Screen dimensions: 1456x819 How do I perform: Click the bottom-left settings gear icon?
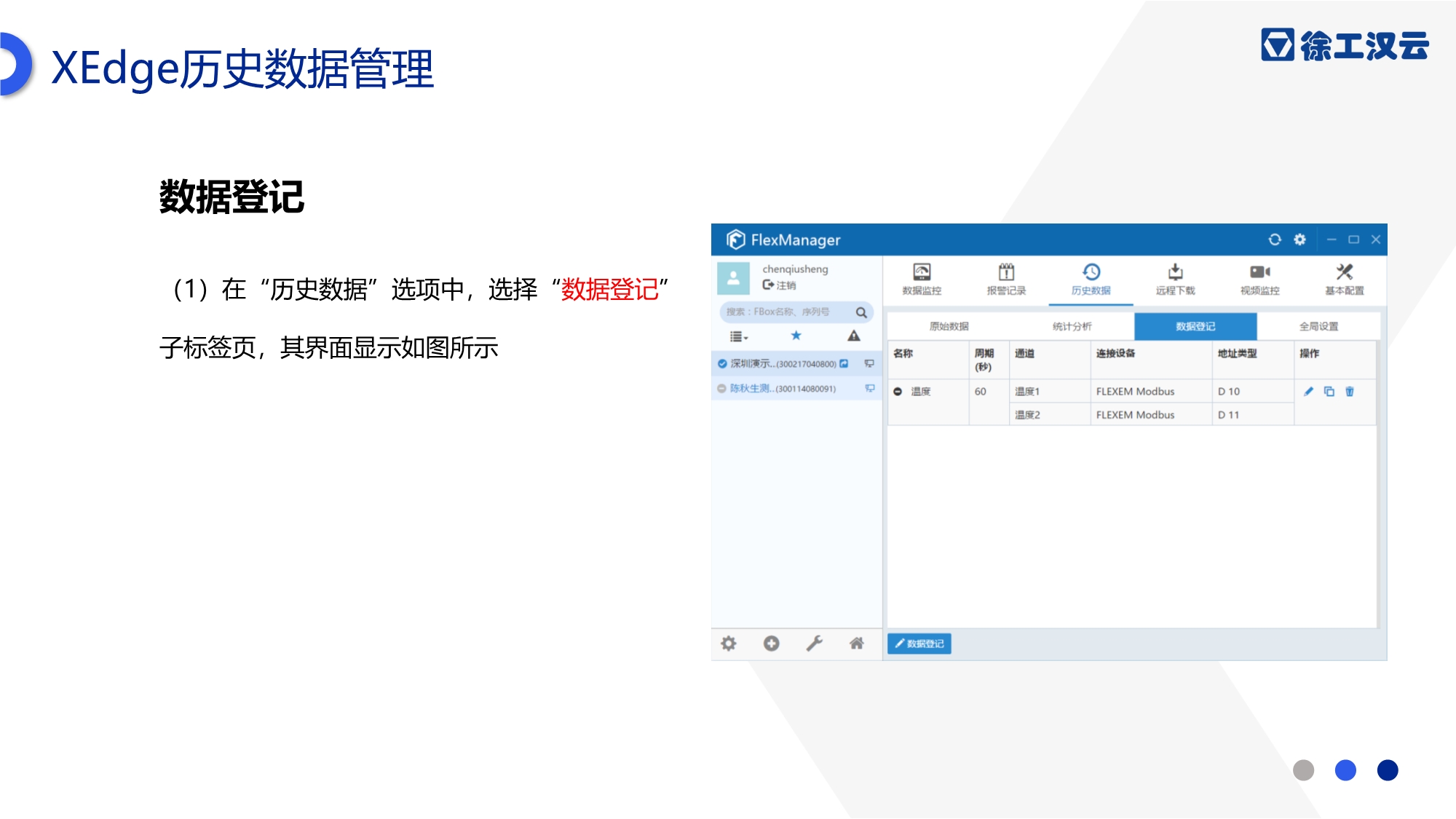pos(729,644)
